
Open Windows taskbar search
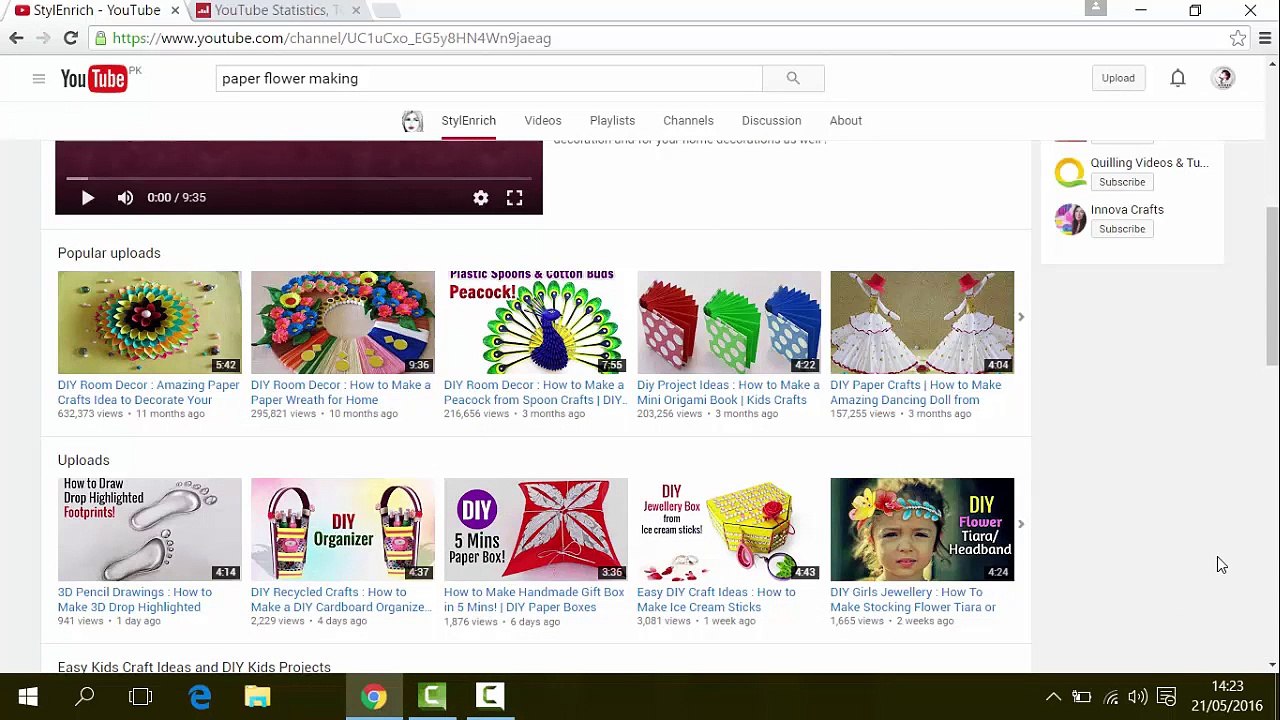85,697
